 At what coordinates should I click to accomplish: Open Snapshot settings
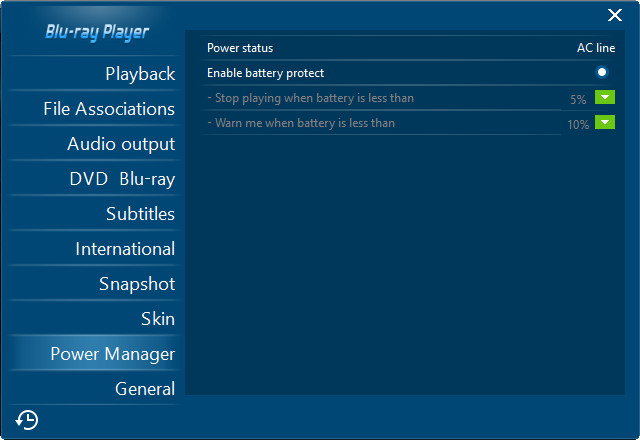tap(94, 284)
